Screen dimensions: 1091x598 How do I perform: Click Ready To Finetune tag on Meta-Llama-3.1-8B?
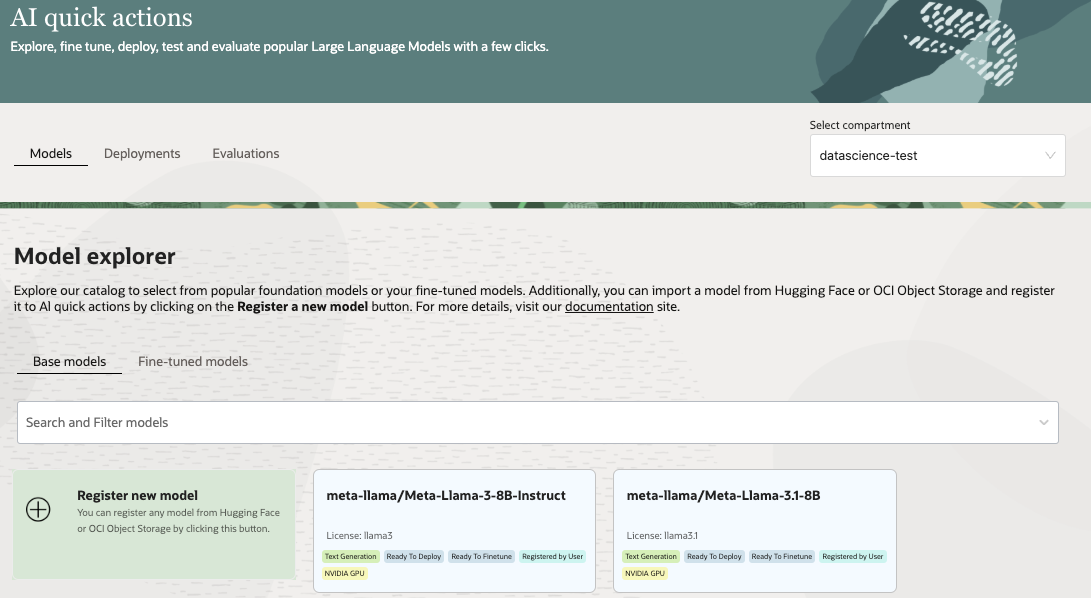pos(782,556)
